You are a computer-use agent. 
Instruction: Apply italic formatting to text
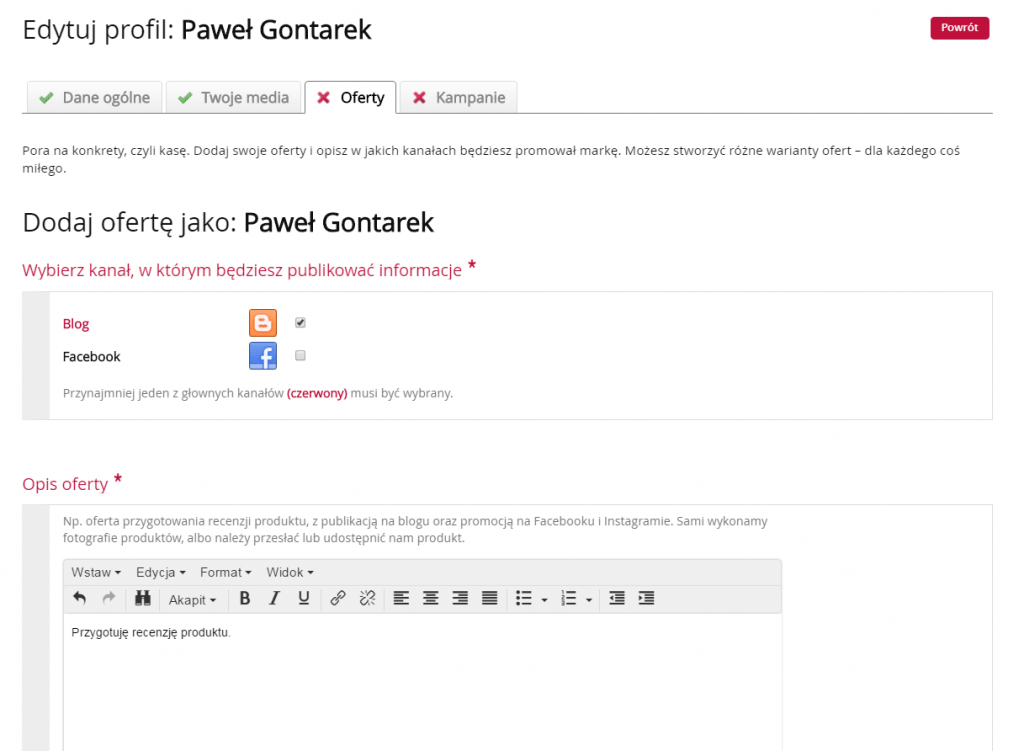coord(274,598)
